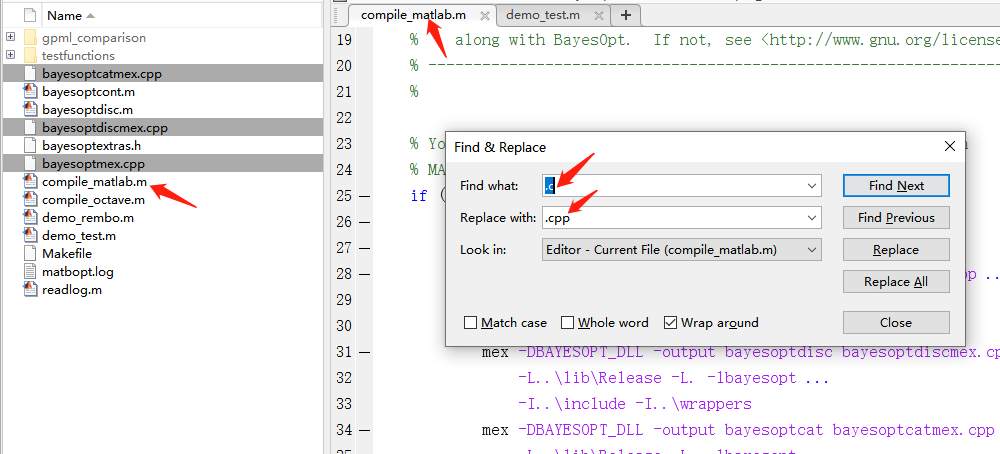The image size is (1000, 454).
Task: Enable the Whole word checkbox
Action: [568, 323]
